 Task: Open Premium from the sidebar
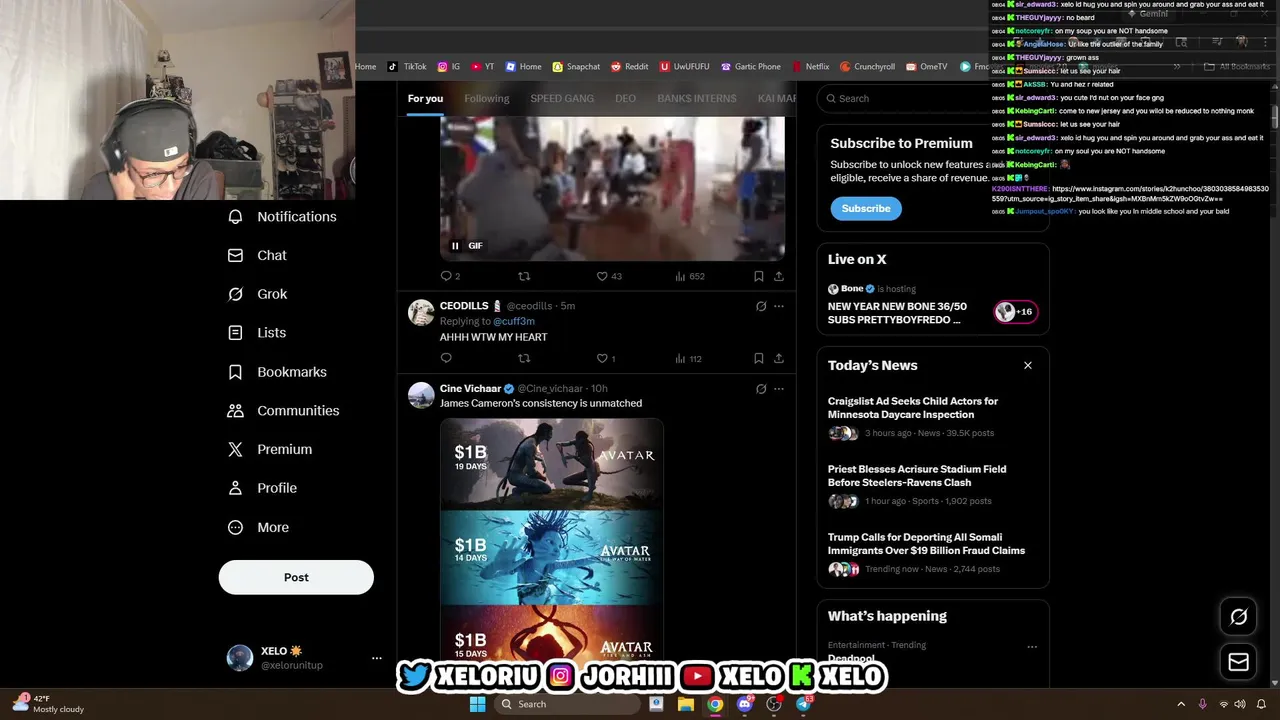(270, 450)
